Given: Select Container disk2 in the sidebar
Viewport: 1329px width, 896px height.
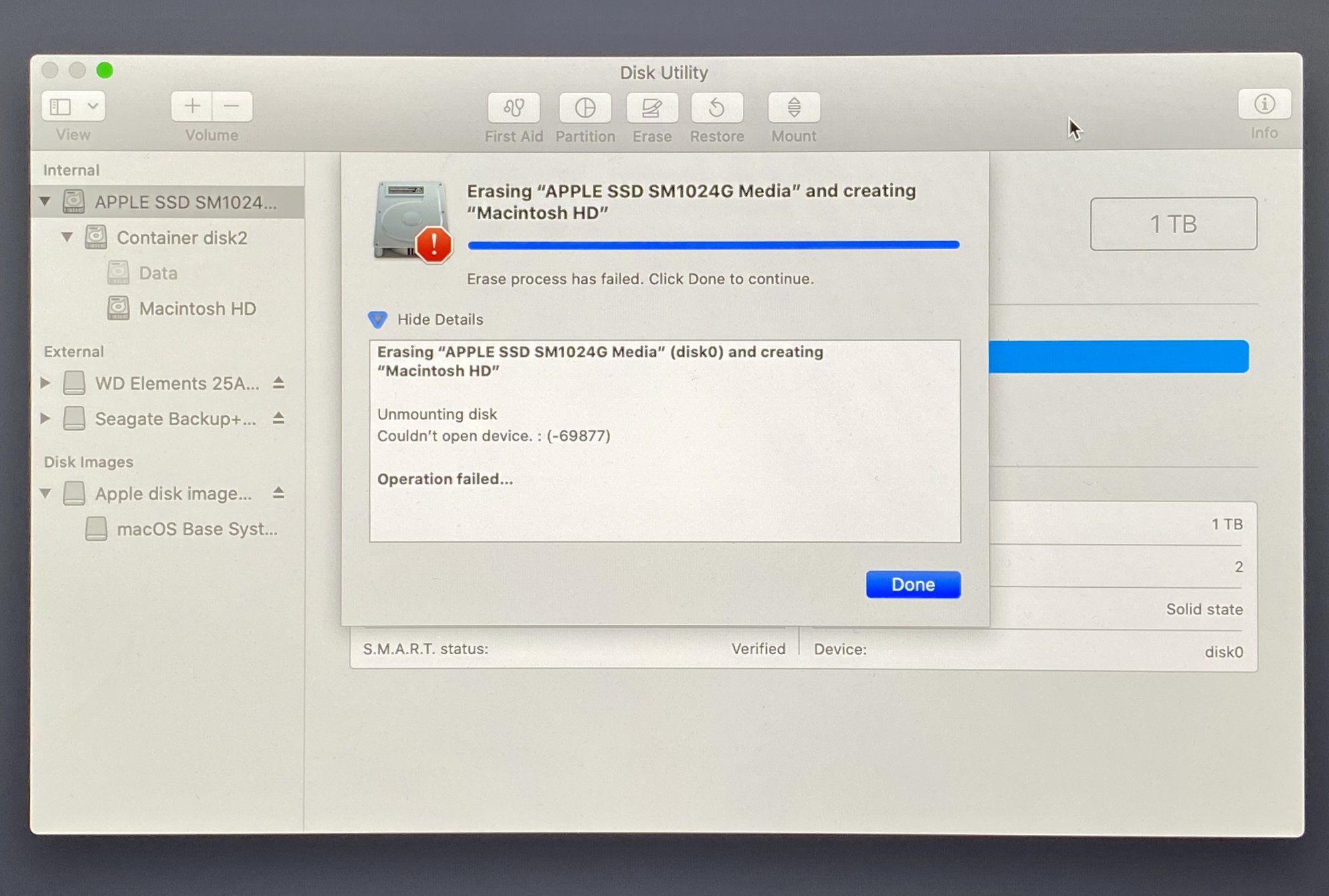Looking at the screenshot, I should (x=182, y=238).
